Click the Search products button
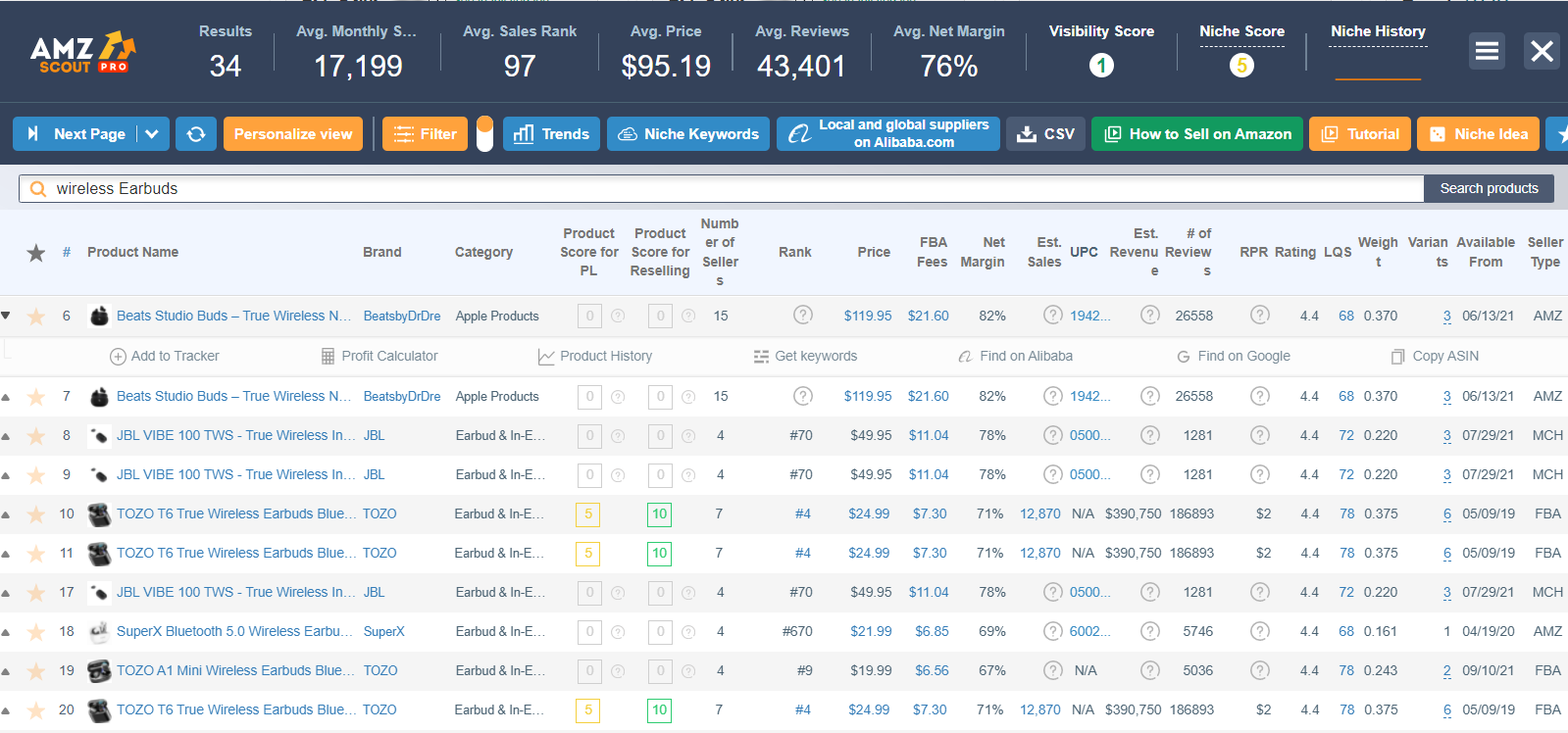 (1489, 189)
